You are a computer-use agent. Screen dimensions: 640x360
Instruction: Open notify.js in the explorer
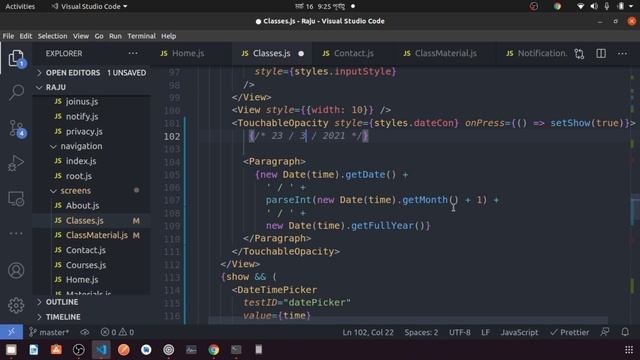click(82, 117)
